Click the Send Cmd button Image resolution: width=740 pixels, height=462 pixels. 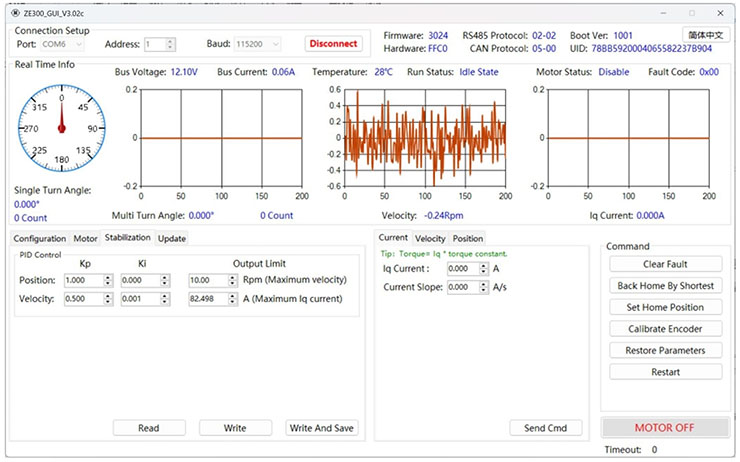(x=546, y=428)
